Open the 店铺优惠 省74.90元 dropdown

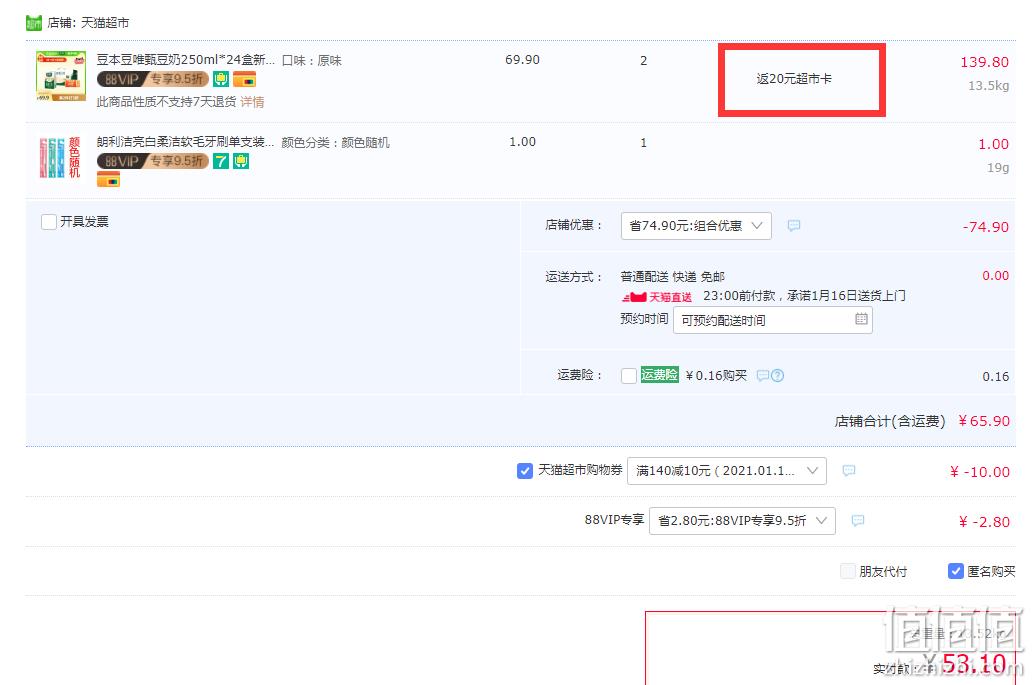click(696, 226)
